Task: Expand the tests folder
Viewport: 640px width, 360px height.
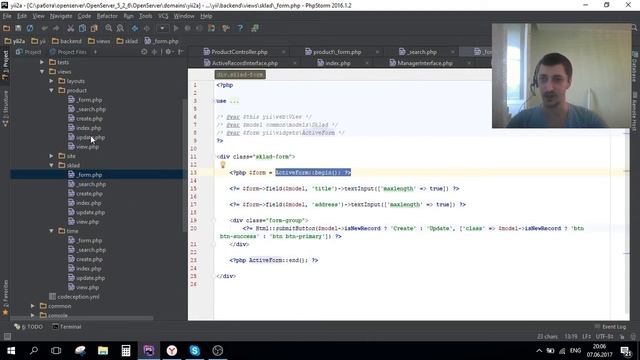Action: coord(42,62)
